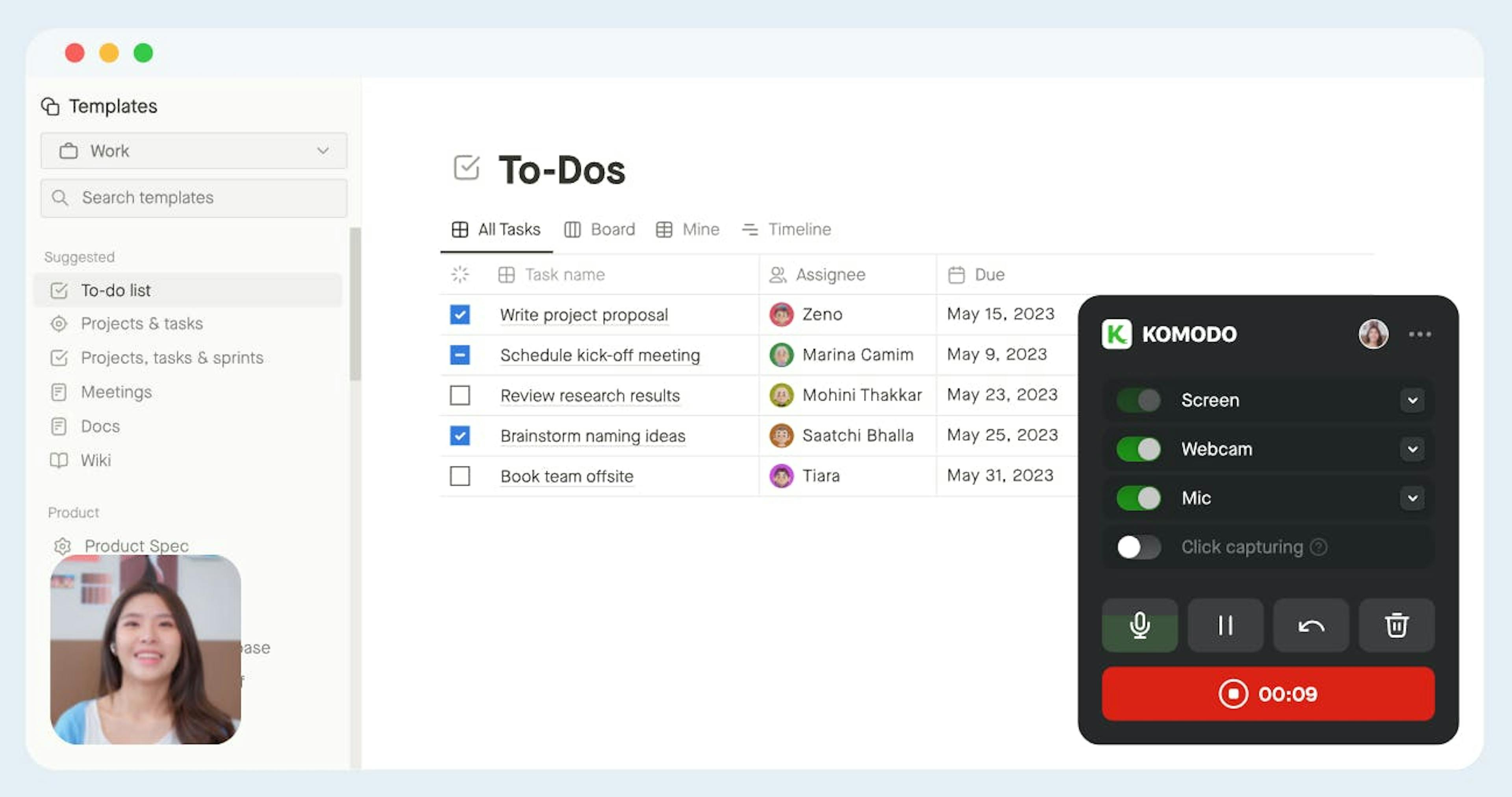Viewport: 1512px width, 797px height.
Task: Open Review research results task
Action: click(x=590, y=396)
